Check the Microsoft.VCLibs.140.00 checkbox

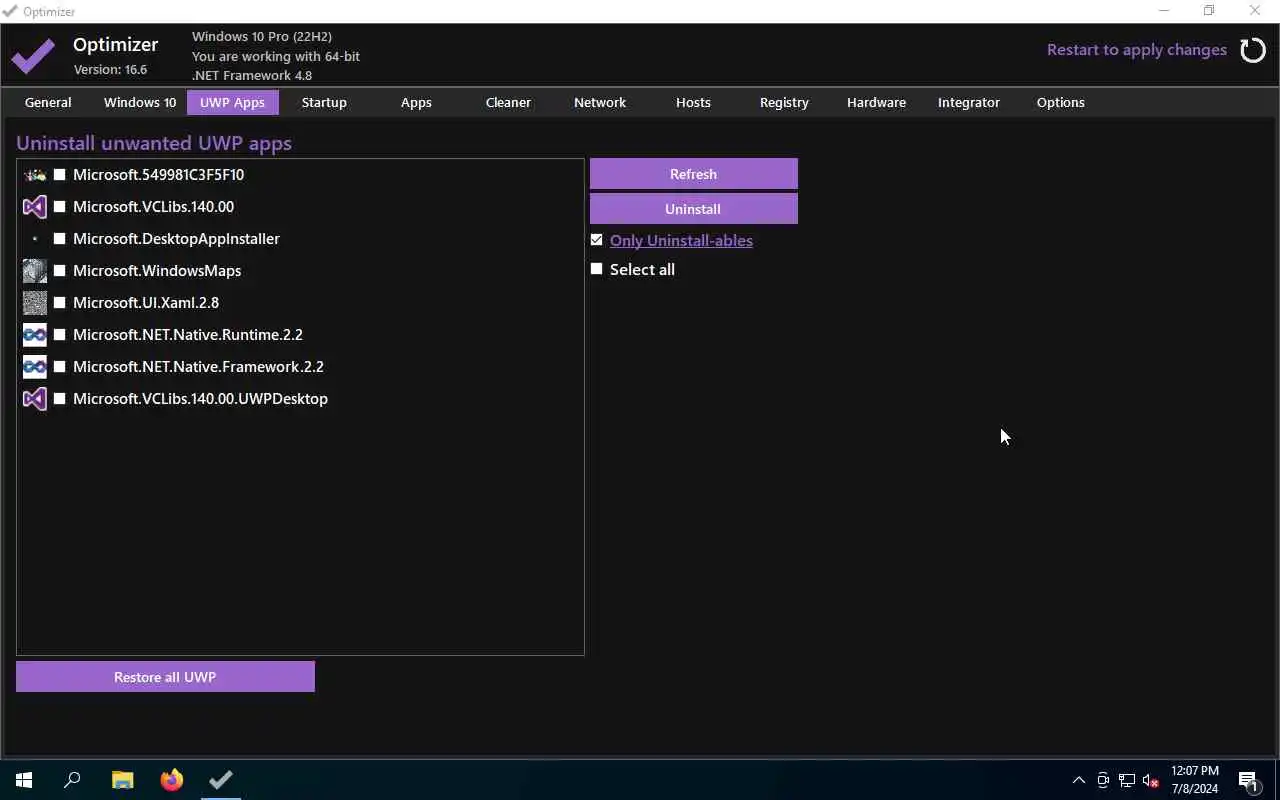[x=60, y=207]
